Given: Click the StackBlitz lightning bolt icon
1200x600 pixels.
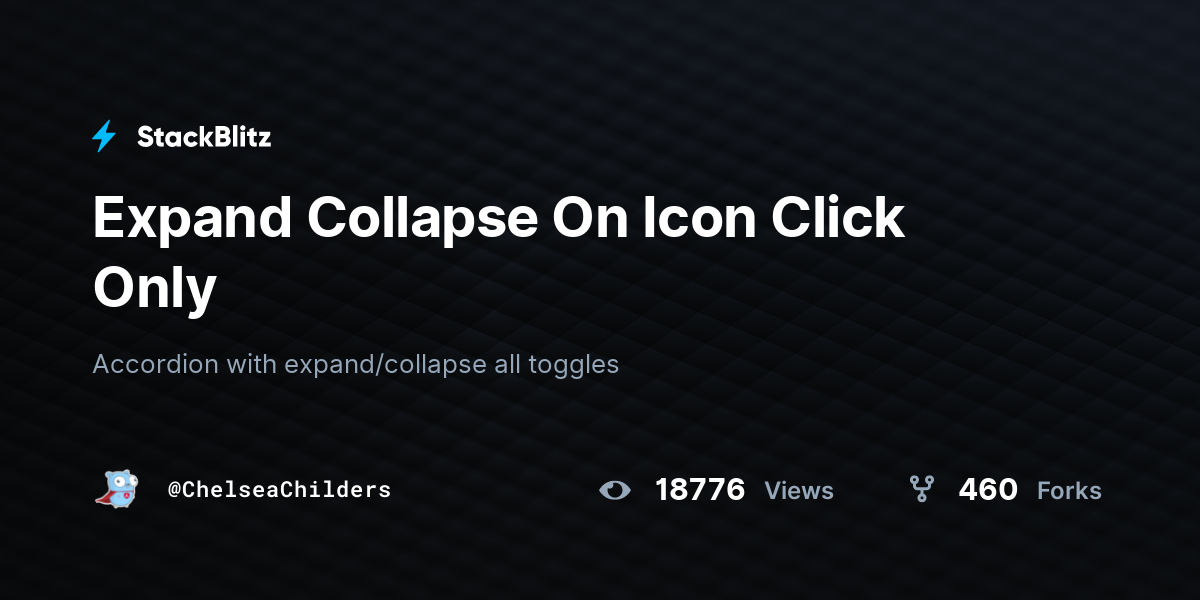Looking at the screenshot, I should click(104, 137).
